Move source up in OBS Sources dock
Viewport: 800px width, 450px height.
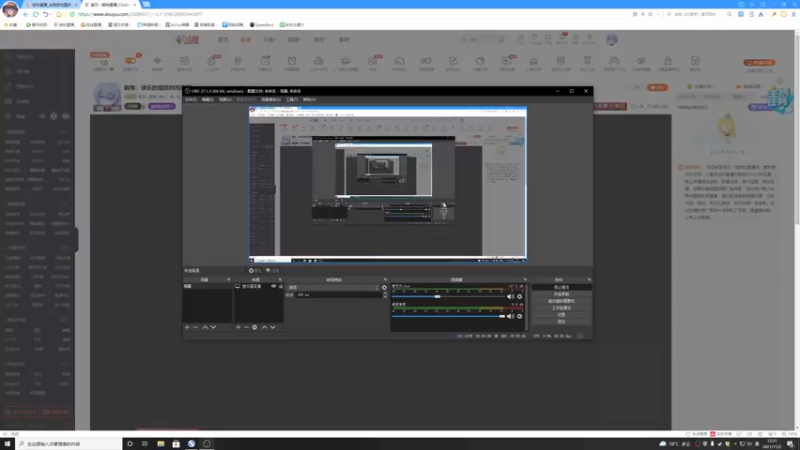pyautogui.click(x=264, y=327)
